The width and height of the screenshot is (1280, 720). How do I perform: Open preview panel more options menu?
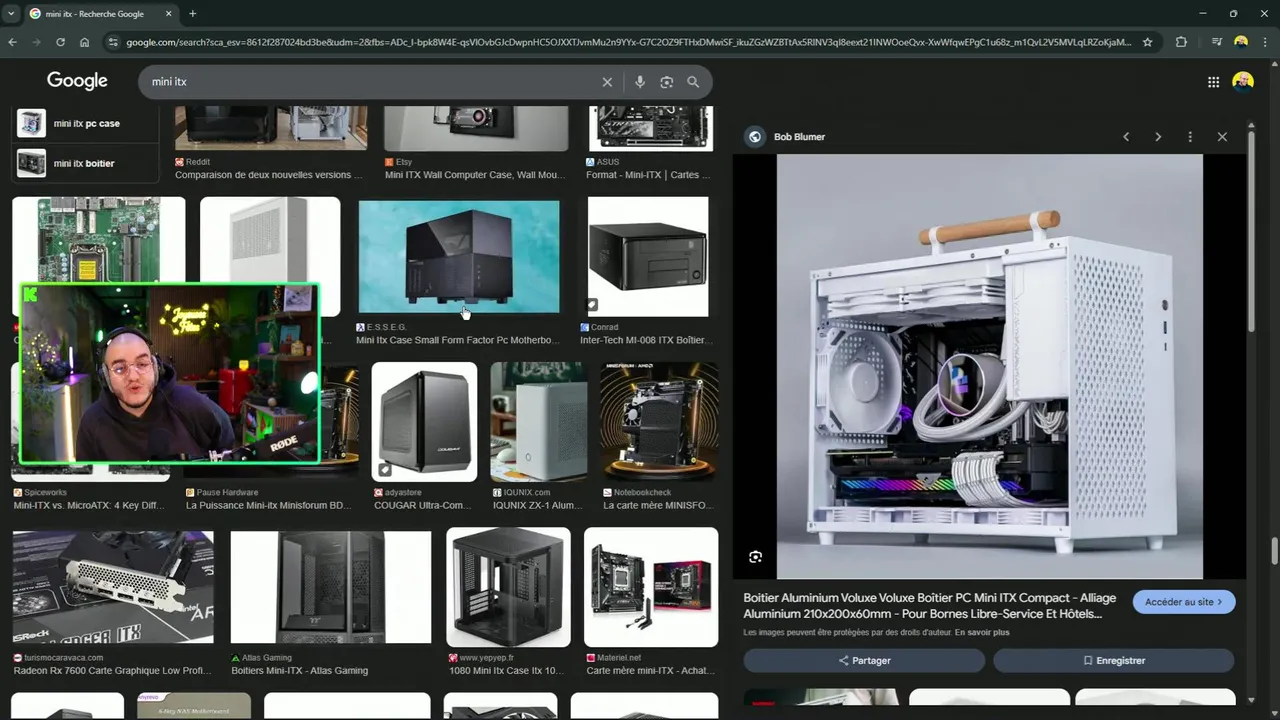pos(1190,137)
